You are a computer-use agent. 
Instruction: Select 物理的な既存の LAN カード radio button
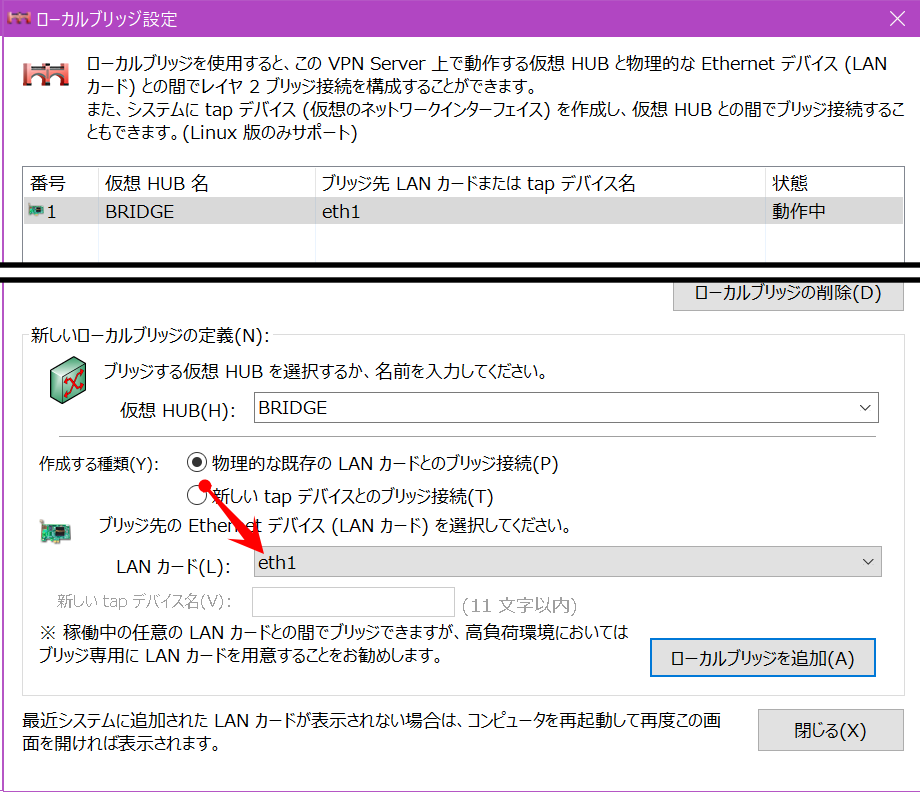click(197, 462)
